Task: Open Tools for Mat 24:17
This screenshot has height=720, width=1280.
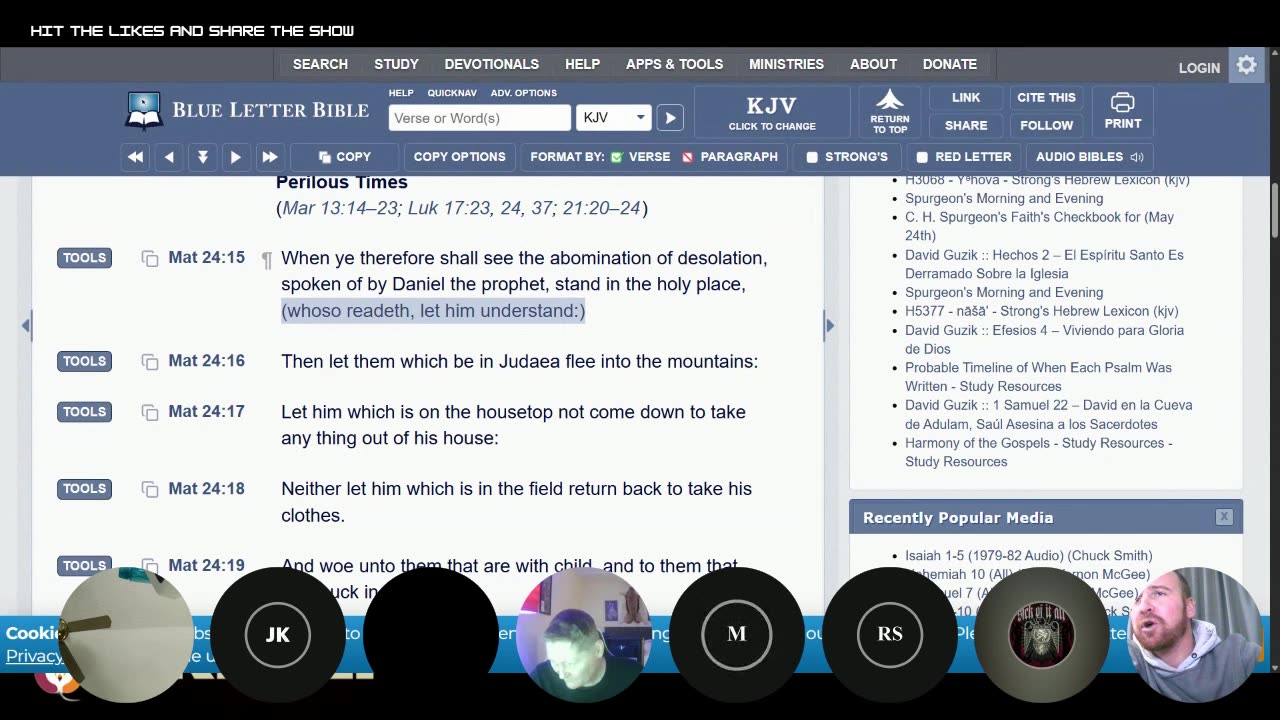Action: coord(84,411)
